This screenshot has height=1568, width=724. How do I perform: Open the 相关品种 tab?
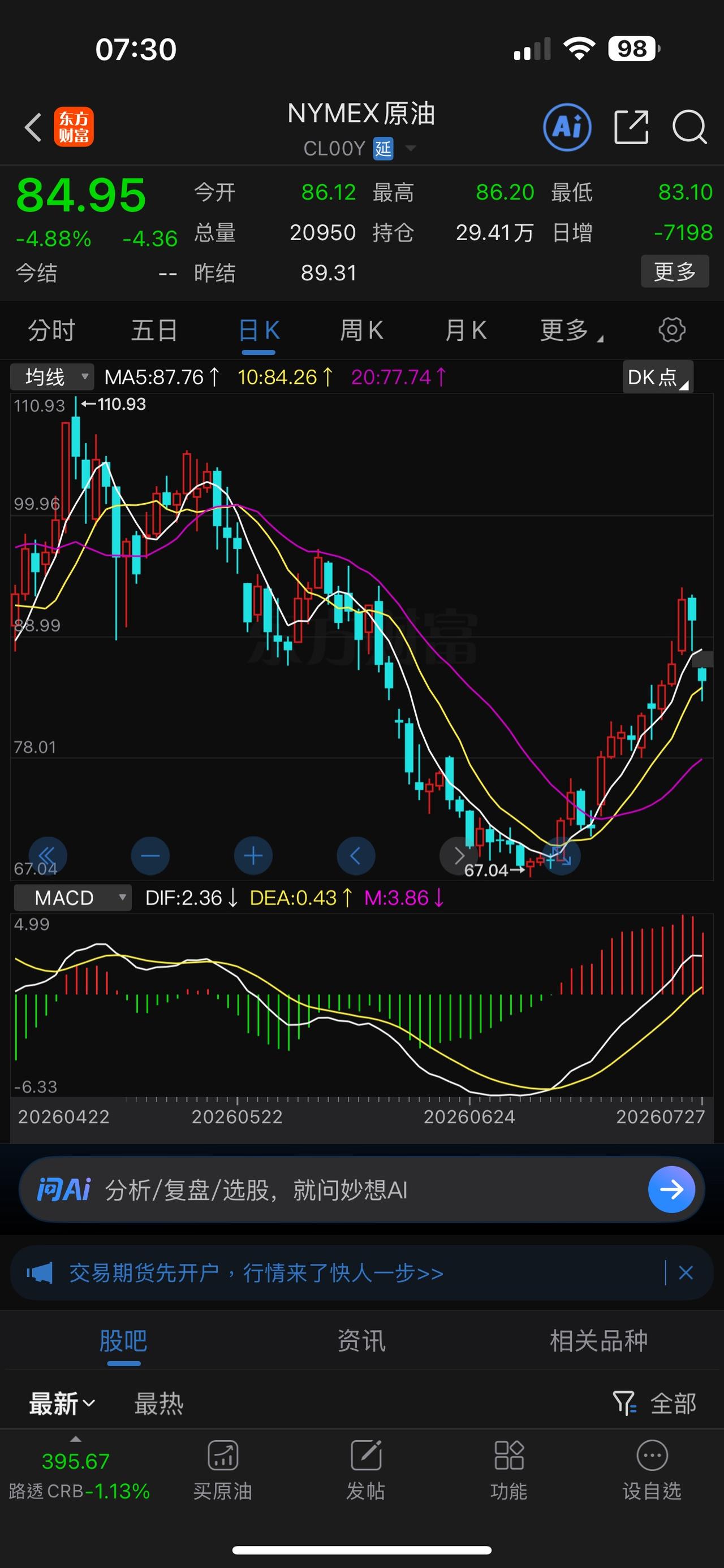599,1341
